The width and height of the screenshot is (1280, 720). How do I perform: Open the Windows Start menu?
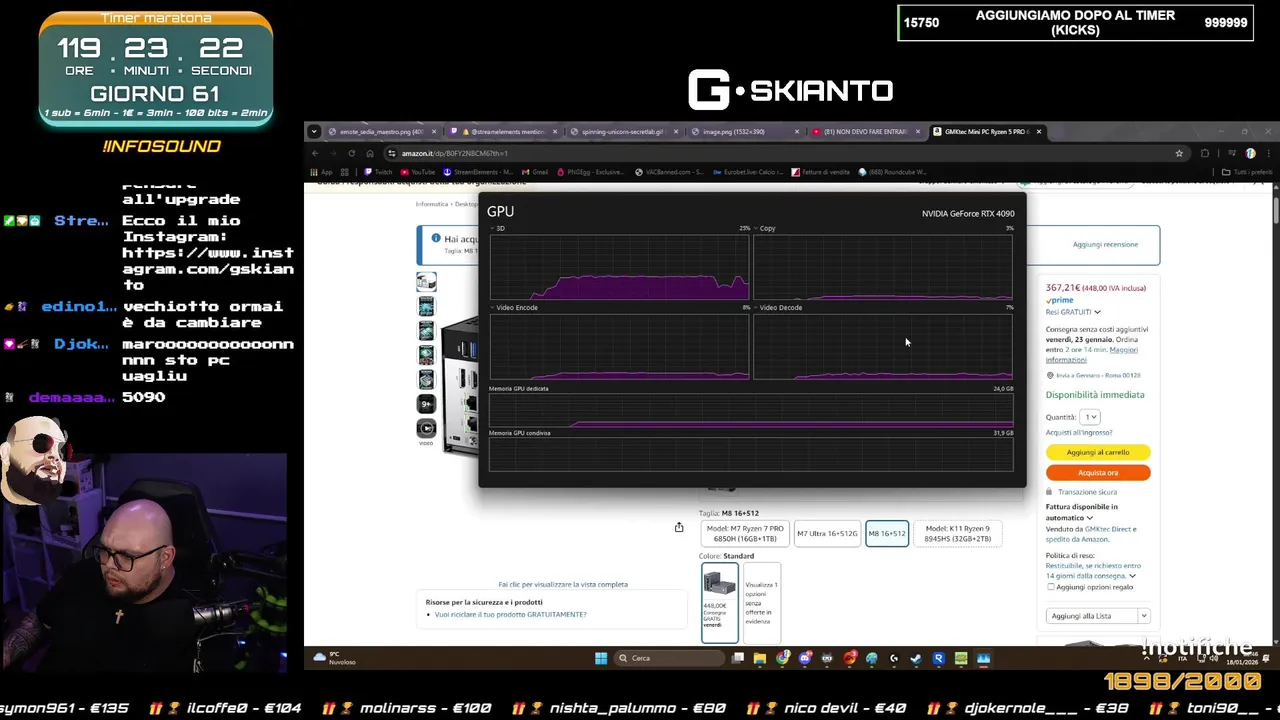[x=601, y=658]
